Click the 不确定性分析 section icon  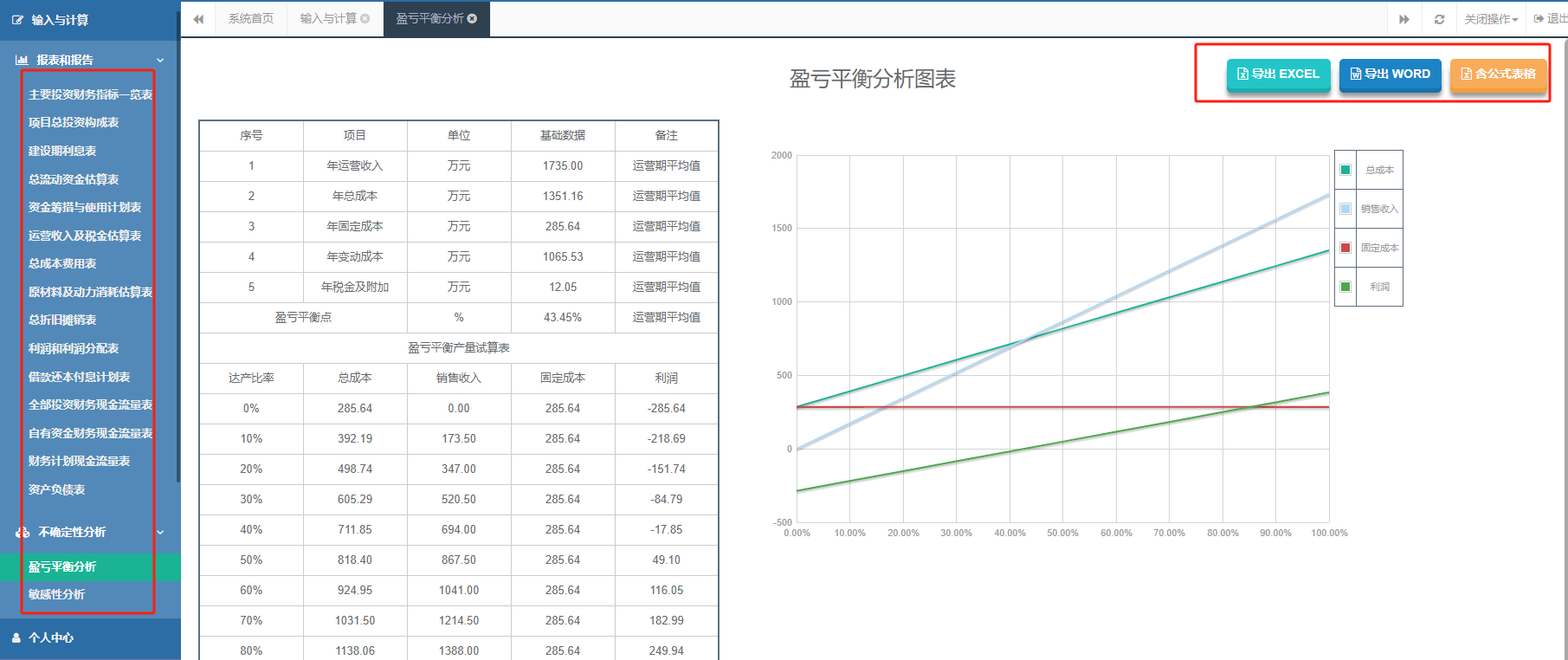(x=23, y=532)
